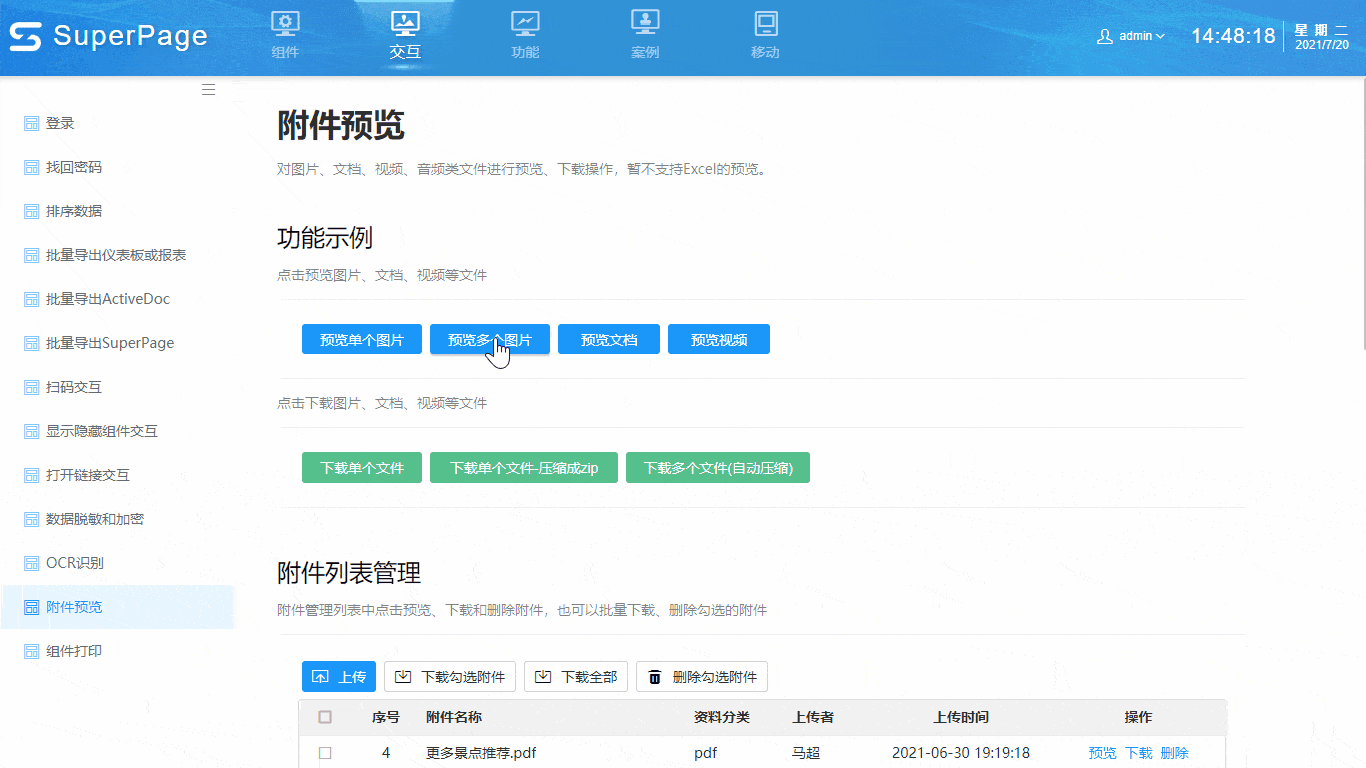Select 登录 from the sidebar menu
Screen dimensions: 1366x768
[x=62, y=122]
